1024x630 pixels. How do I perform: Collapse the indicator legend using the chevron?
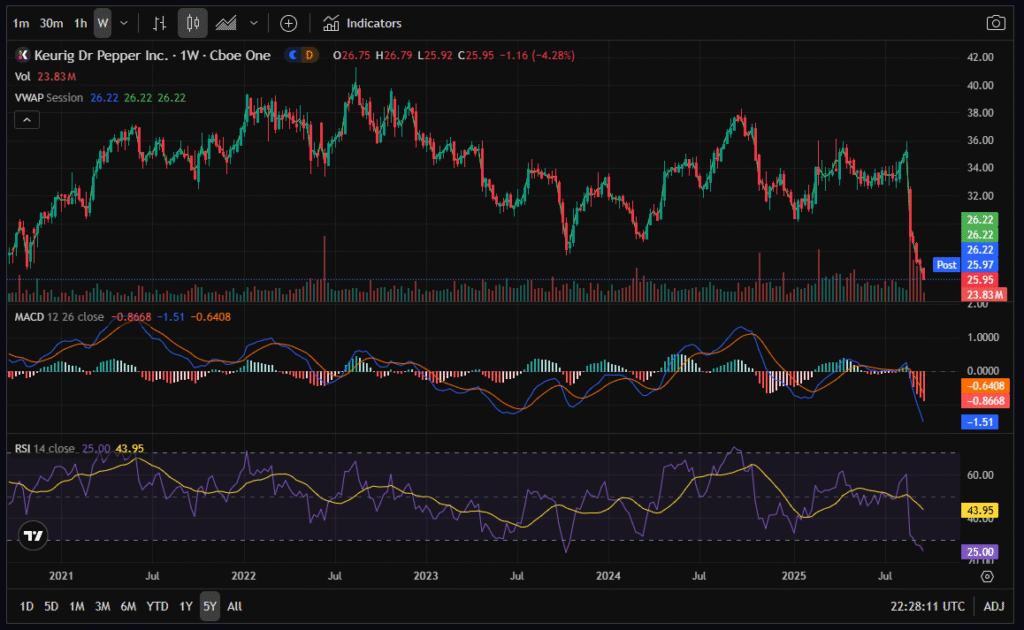27,120
